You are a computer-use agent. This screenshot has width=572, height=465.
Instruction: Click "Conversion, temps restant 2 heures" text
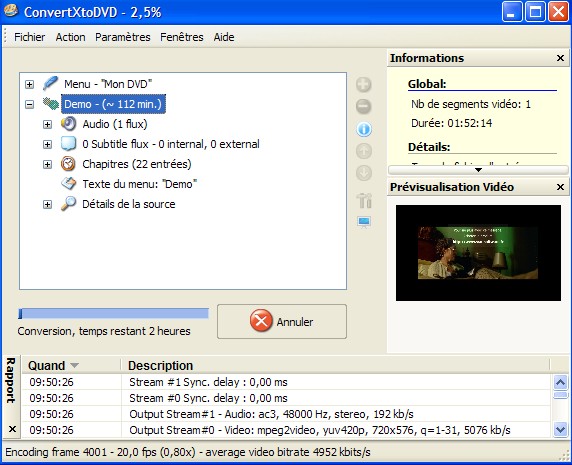(104, 331)
